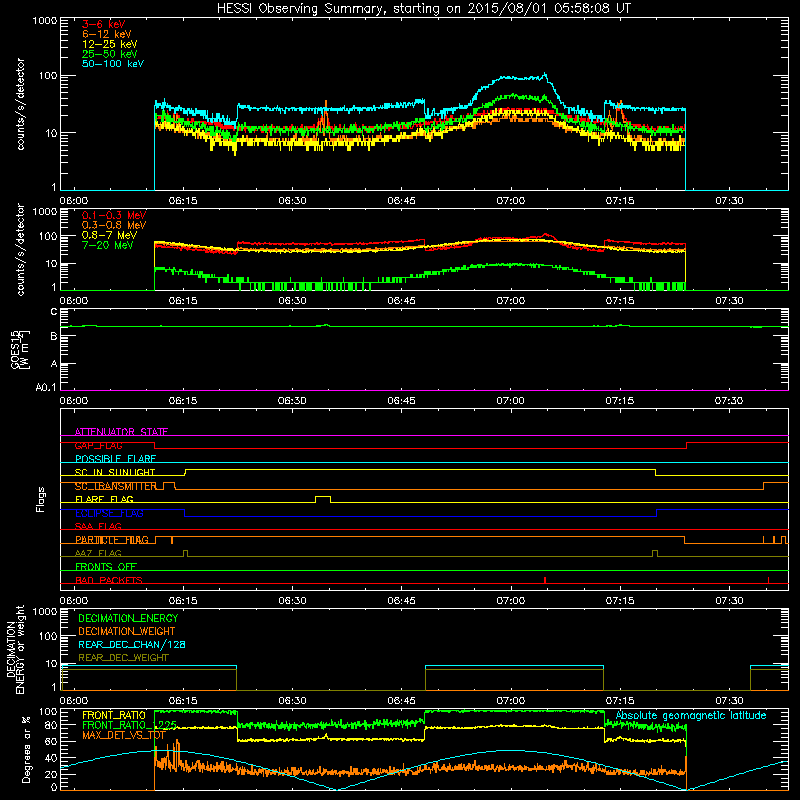Click the green FRONT_RATIO_1225 legend label
800x800 pixels.
tap(130, 725)
